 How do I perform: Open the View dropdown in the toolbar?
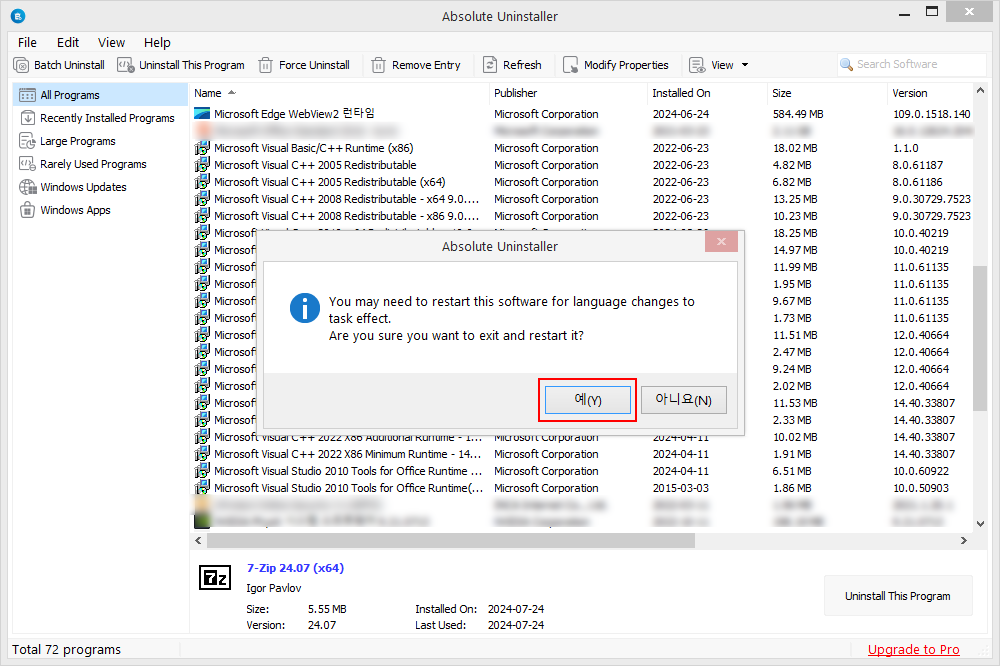[719, 65]
